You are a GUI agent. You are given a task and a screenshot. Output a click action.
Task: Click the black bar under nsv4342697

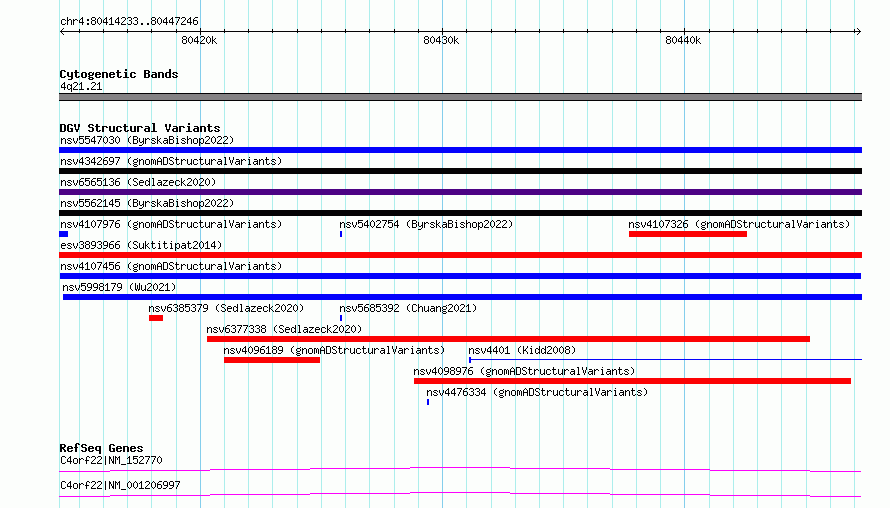pyautogui.click(x=460, y=171)
